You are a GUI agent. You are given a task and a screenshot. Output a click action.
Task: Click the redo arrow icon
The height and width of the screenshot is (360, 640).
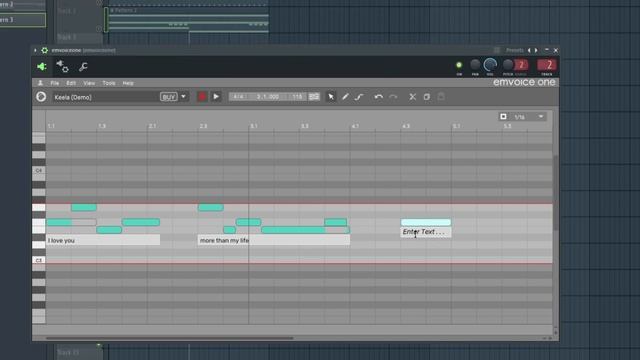point(393,97)
